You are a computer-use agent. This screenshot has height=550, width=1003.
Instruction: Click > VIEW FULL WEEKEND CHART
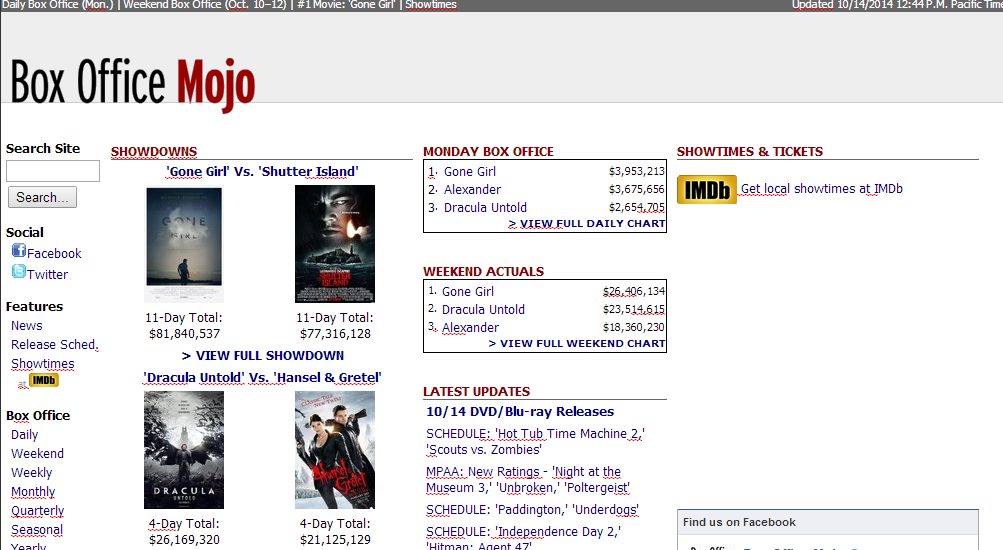click(577, 343)
